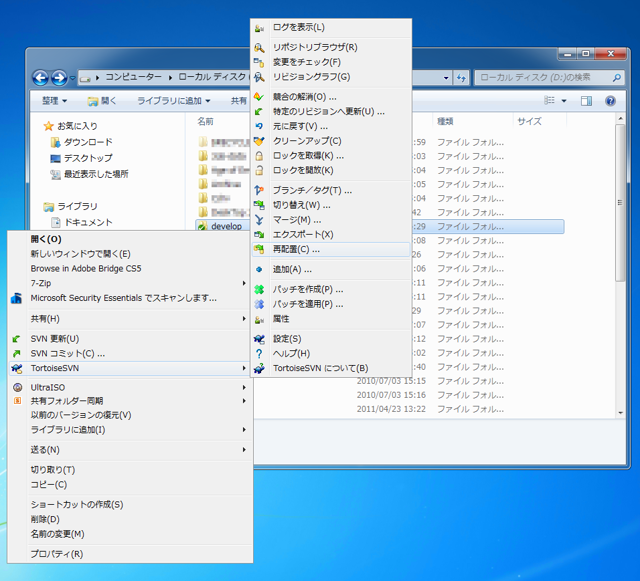
Task: Click the repo-browser icon beside リポジトリブラウザ
Action: 259,48
